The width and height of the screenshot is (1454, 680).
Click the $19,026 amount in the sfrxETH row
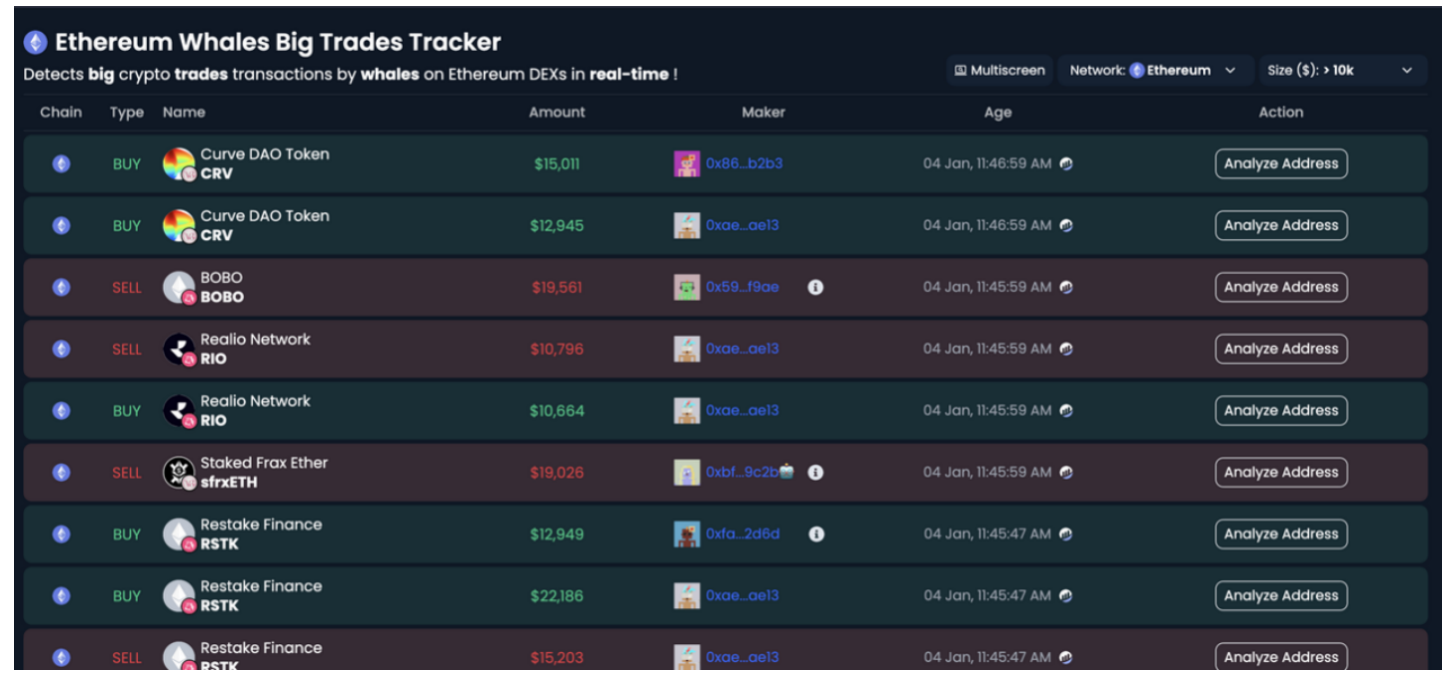557,472
